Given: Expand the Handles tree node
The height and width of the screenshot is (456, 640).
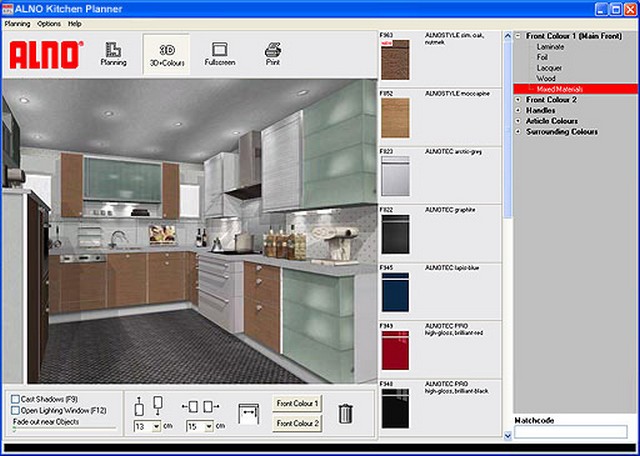Looking at the screenshot, I should [x=518, y=110].
